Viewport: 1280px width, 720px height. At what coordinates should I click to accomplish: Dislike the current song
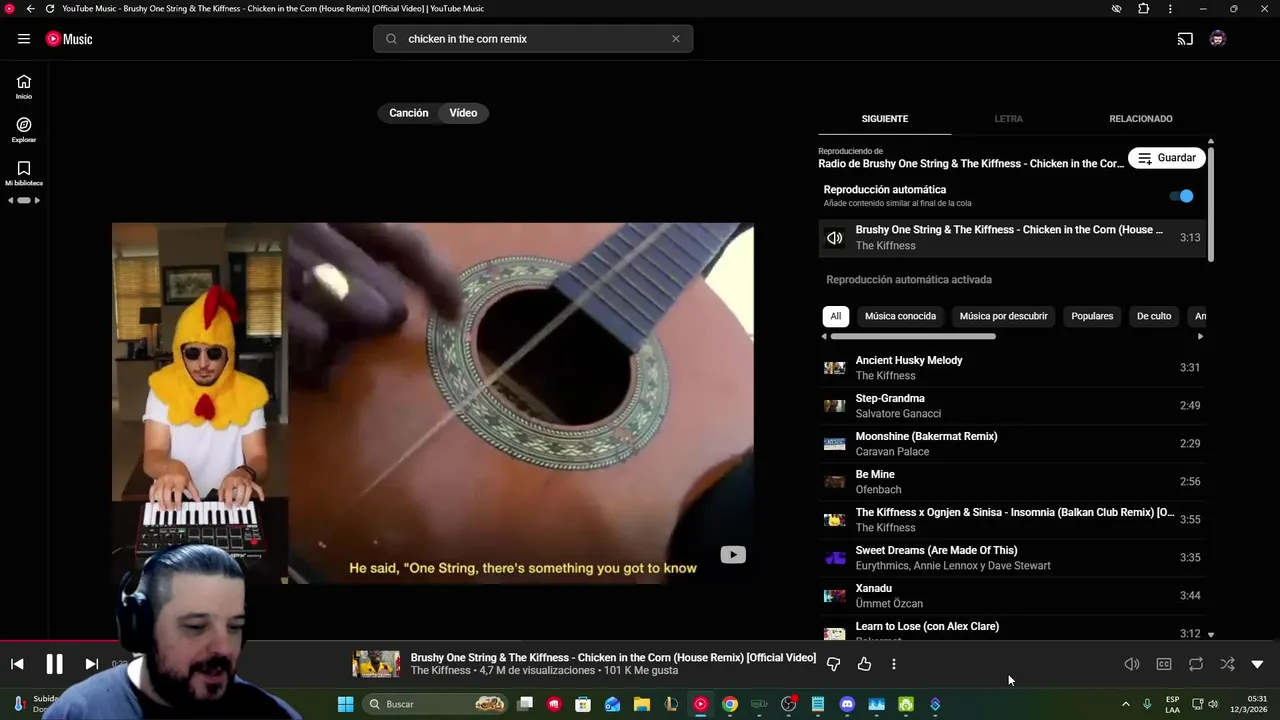(833, 664)
